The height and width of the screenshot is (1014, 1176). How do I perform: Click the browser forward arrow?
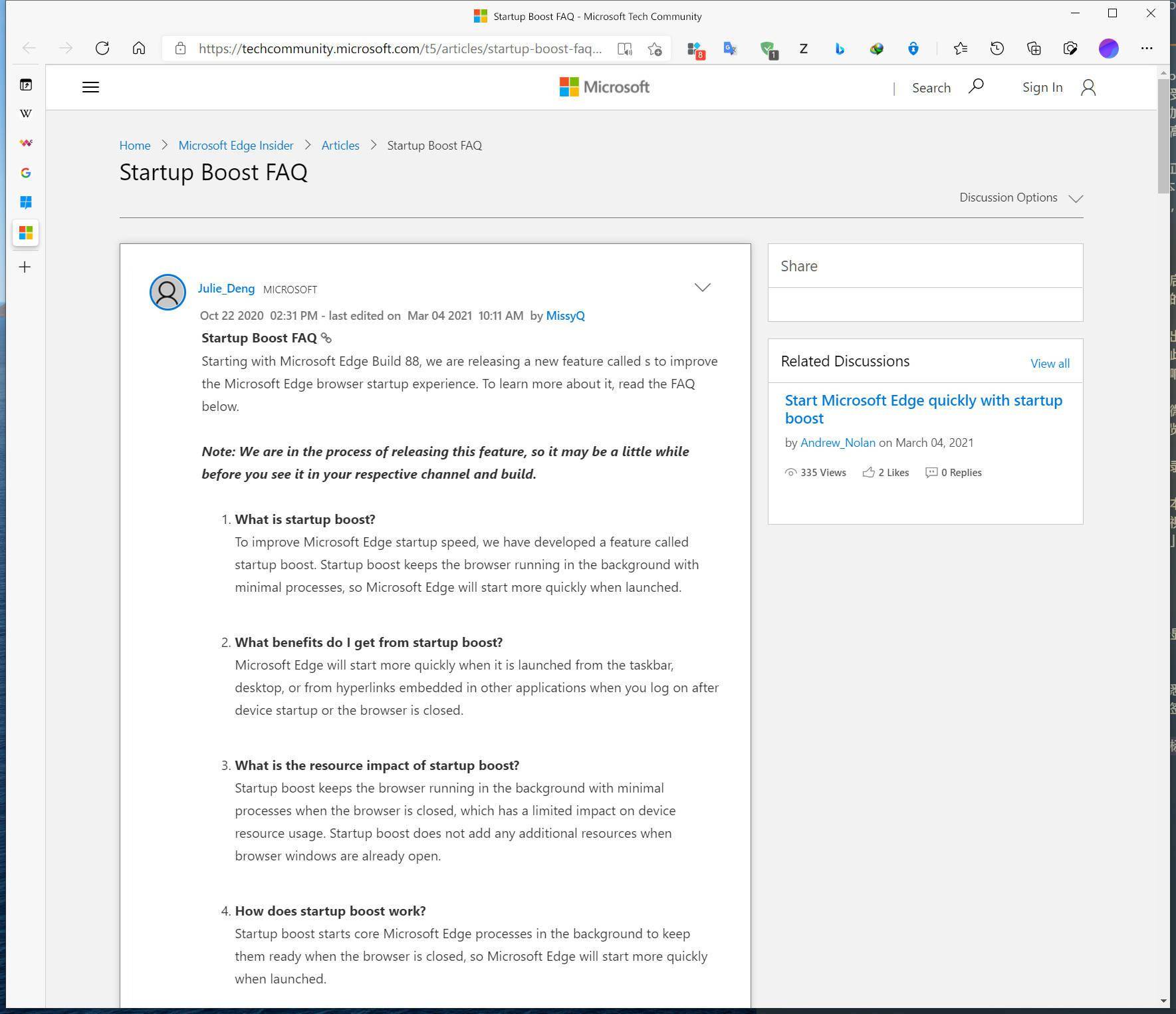[x=65, y=49]
